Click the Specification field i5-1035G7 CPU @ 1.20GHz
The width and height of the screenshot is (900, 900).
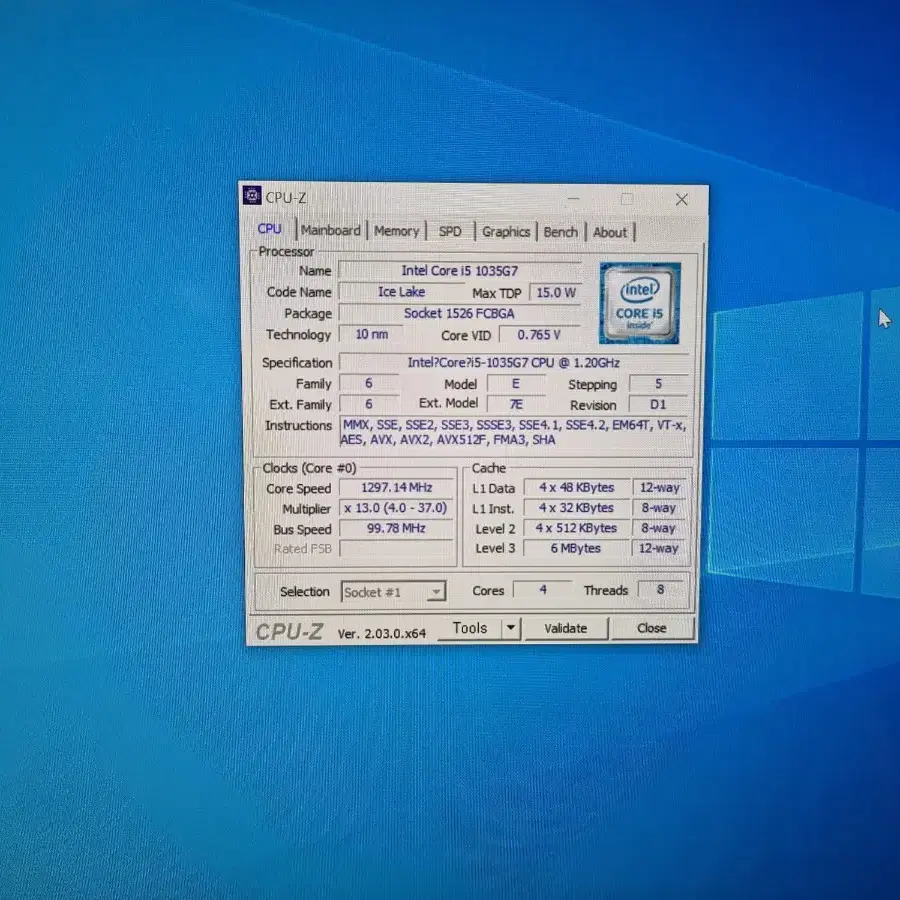click(514, 363)
